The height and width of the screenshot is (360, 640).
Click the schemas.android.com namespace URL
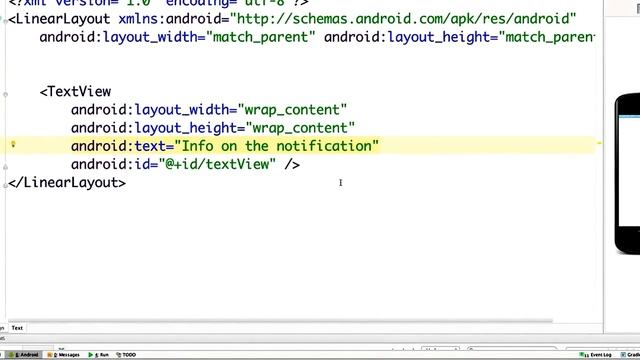pyautogui.click(x=403, y=19)
